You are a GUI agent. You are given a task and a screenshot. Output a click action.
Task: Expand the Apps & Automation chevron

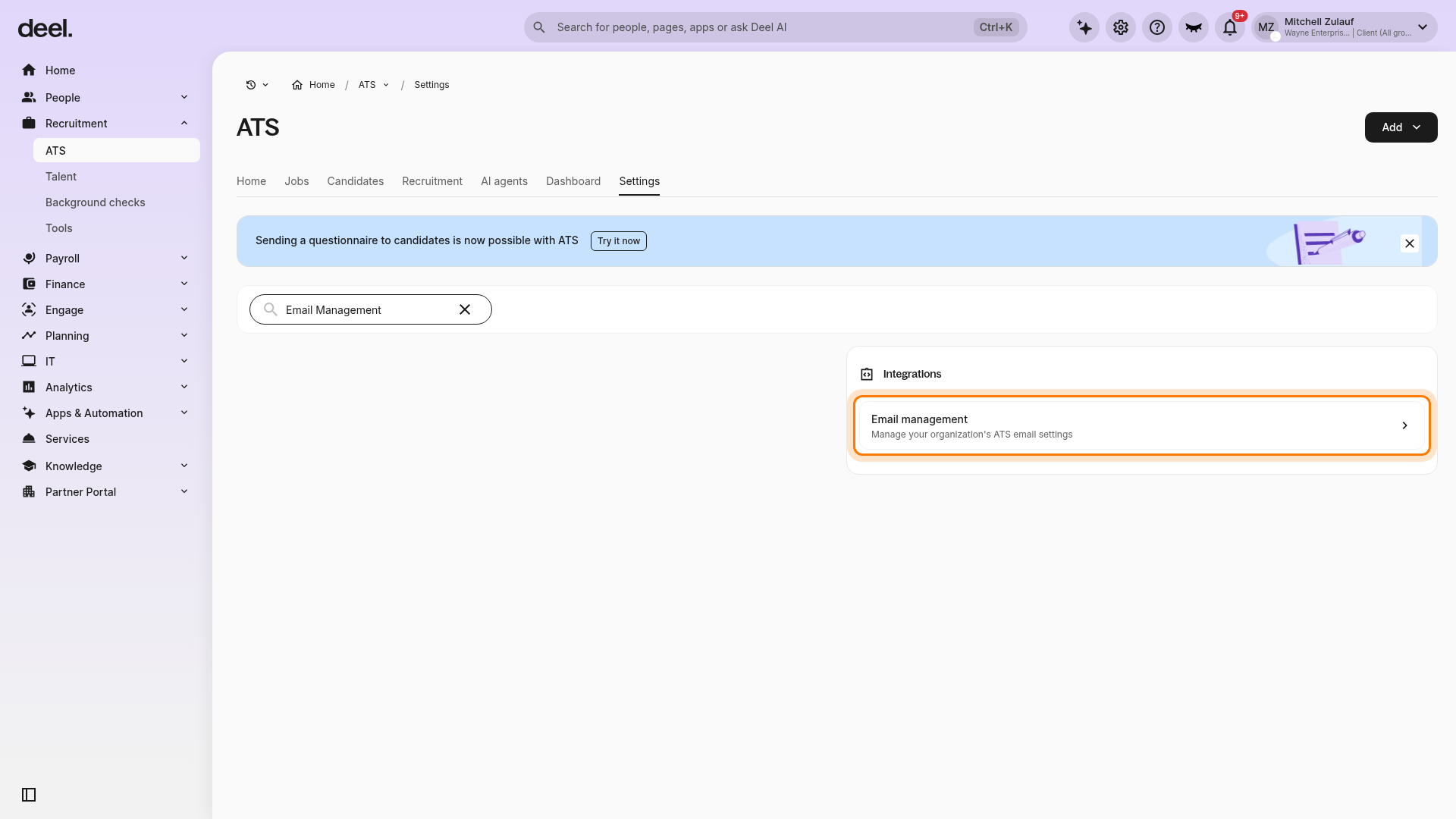[184, 413]
